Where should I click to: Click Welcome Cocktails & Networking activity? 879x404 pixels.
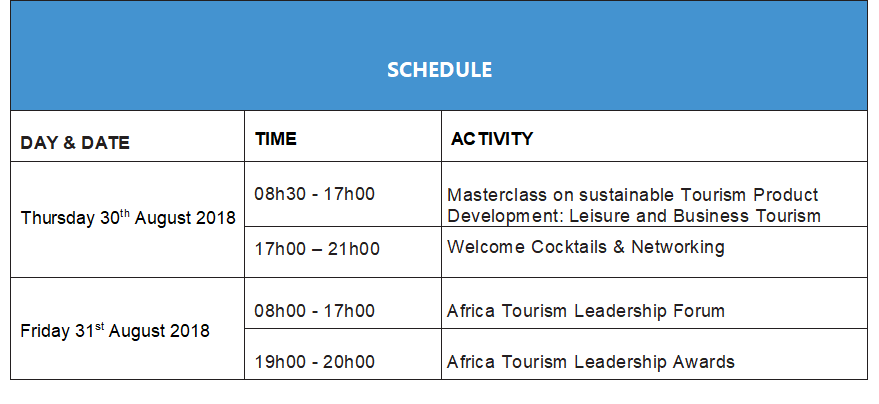pyautogui.click(x=586, y=247)
